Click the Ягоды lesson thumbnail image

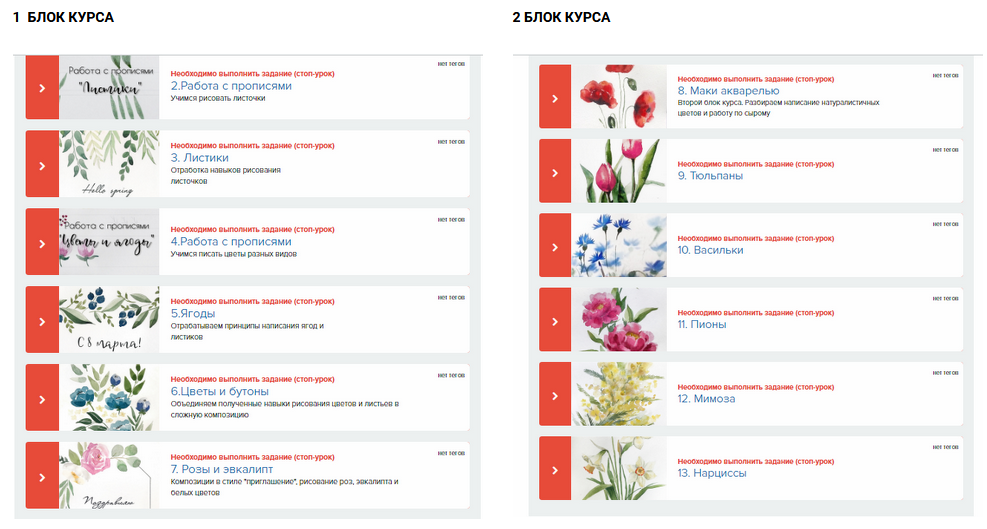pos(109,321)
